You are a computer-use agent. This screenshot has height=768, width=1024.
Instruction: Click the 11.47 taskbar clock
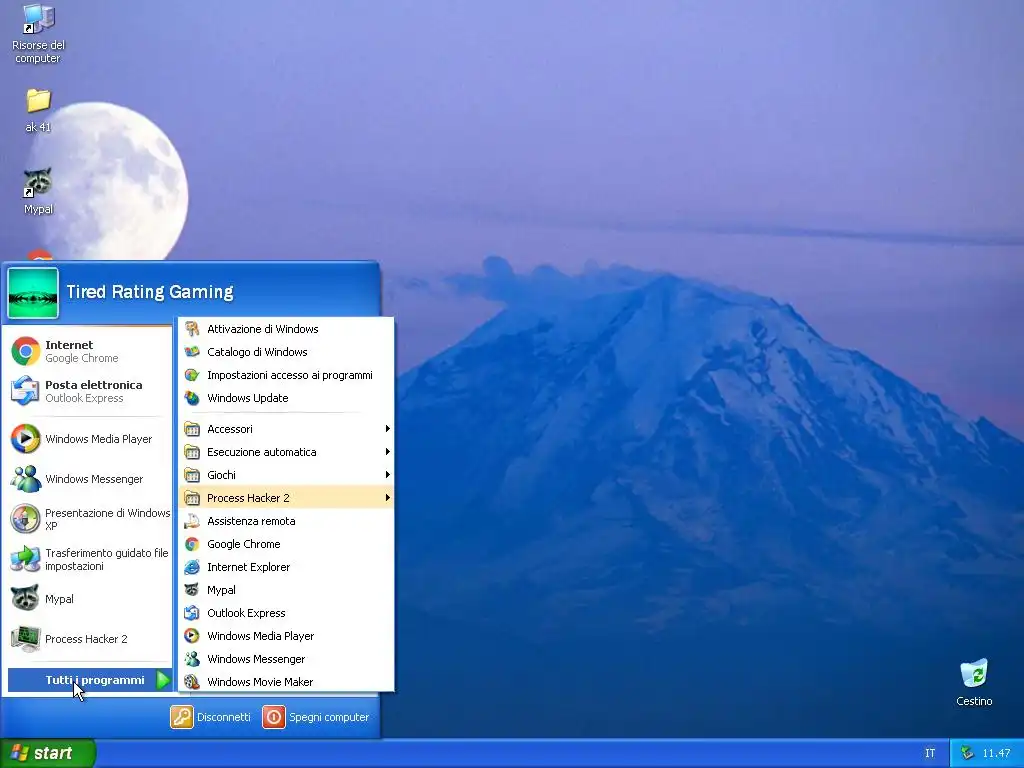(x=996, y=753)
